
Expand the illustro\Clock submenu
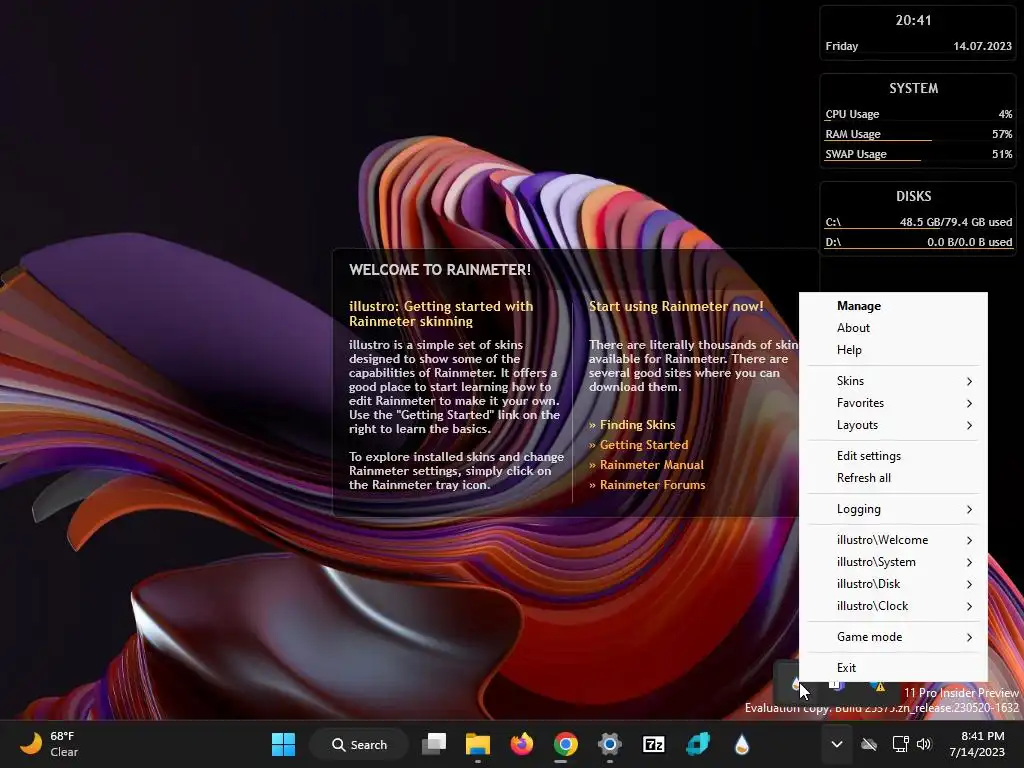[893, 606]
